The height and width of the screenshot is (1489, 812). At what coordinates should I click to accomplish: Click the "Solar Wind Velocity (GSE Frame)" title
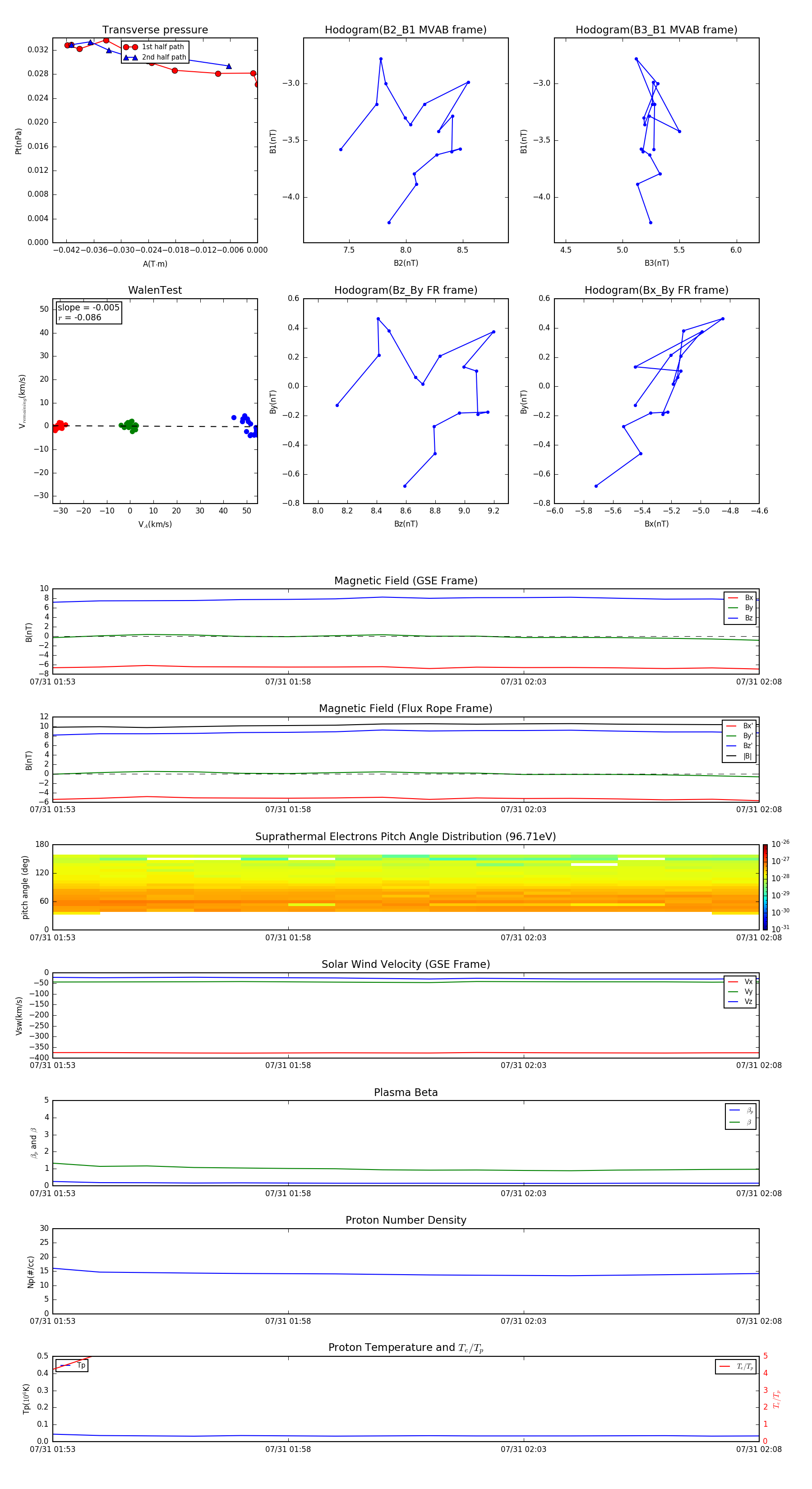tap(406, 964)
